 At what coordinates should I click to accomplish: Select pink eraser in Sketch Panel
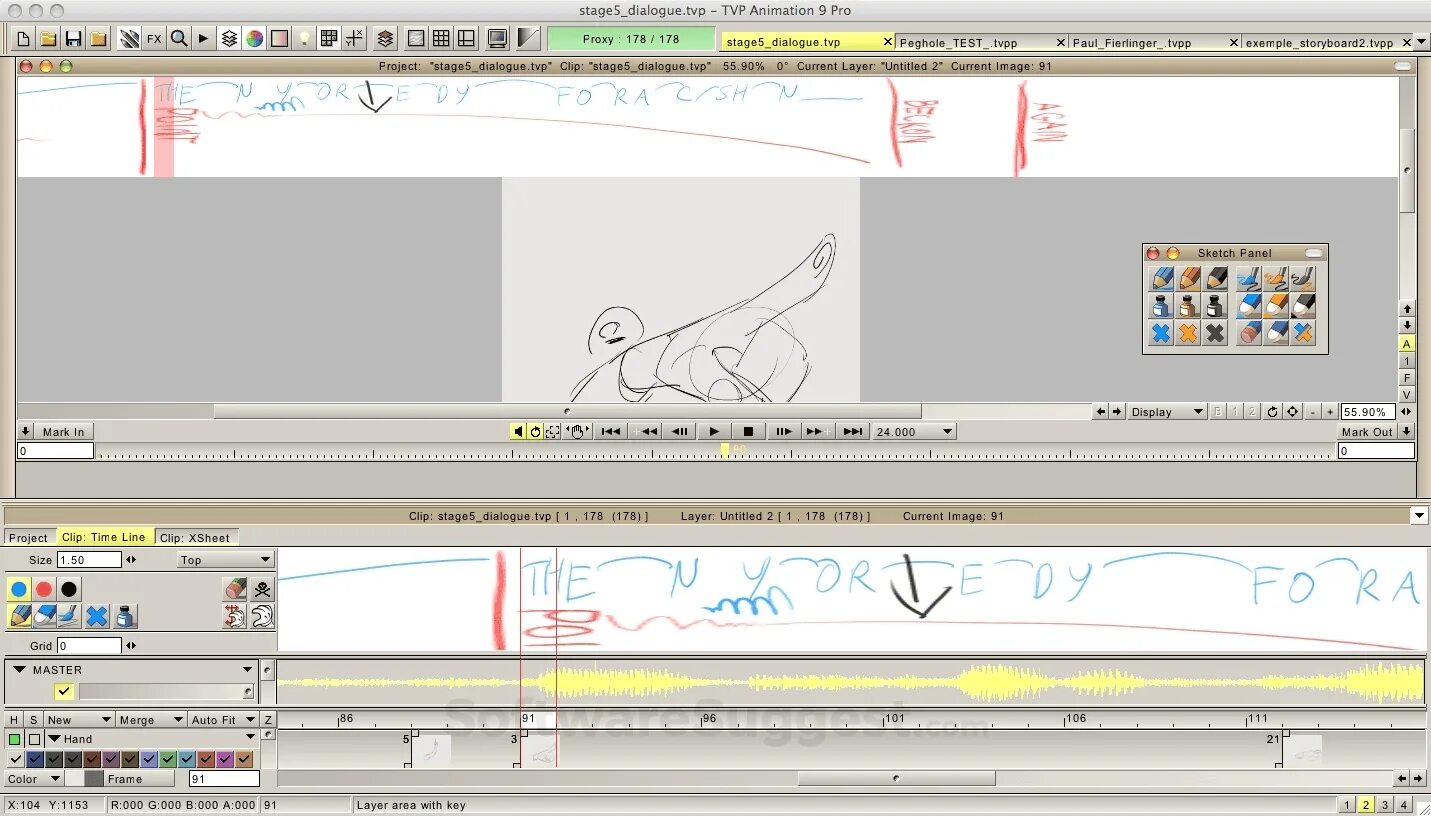[1248, 333]
